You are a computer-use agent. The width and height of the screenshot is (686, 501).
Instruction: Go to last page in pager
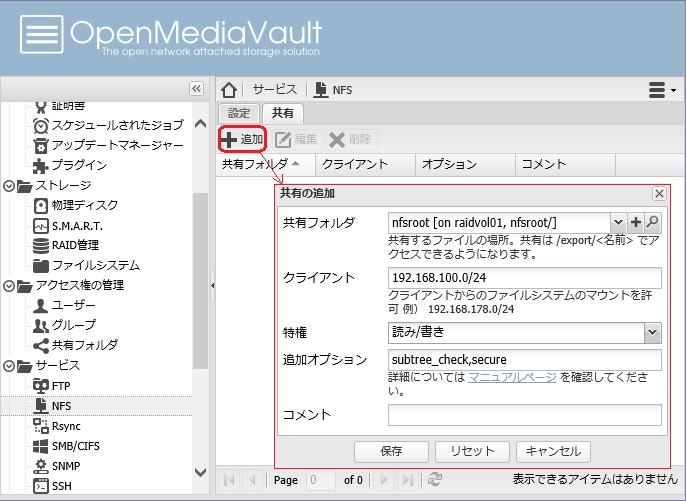click(x=407, y=480)
